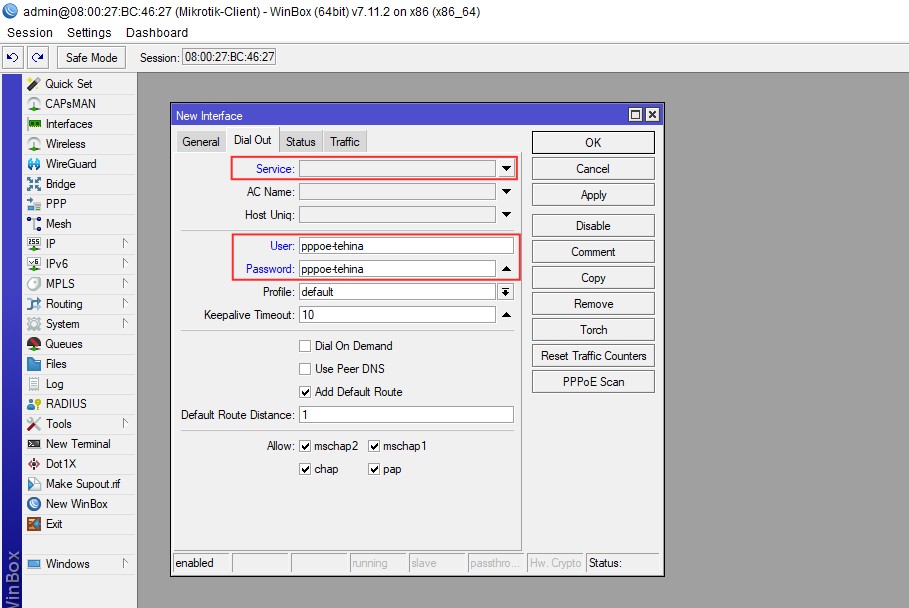Image resolution: width=909 pixels, height=608 pixels.
Task: Click the Interfaces icon in sidebar
Action: pyautogui.click(x=34, y=124)
